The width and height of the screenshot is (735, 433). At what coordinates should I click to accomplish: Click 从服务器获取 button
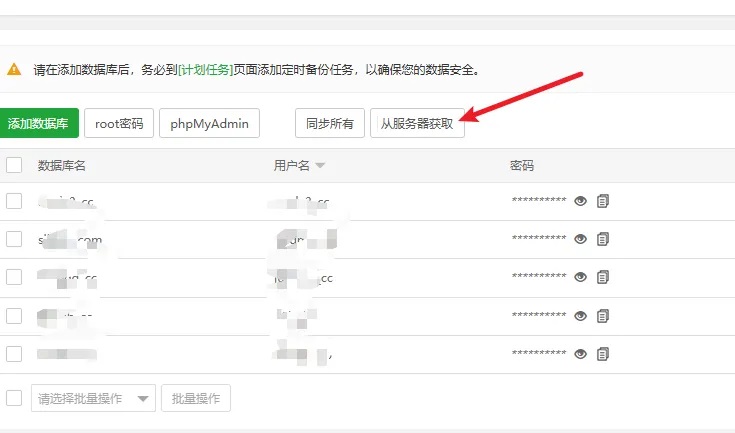(417, 124)
